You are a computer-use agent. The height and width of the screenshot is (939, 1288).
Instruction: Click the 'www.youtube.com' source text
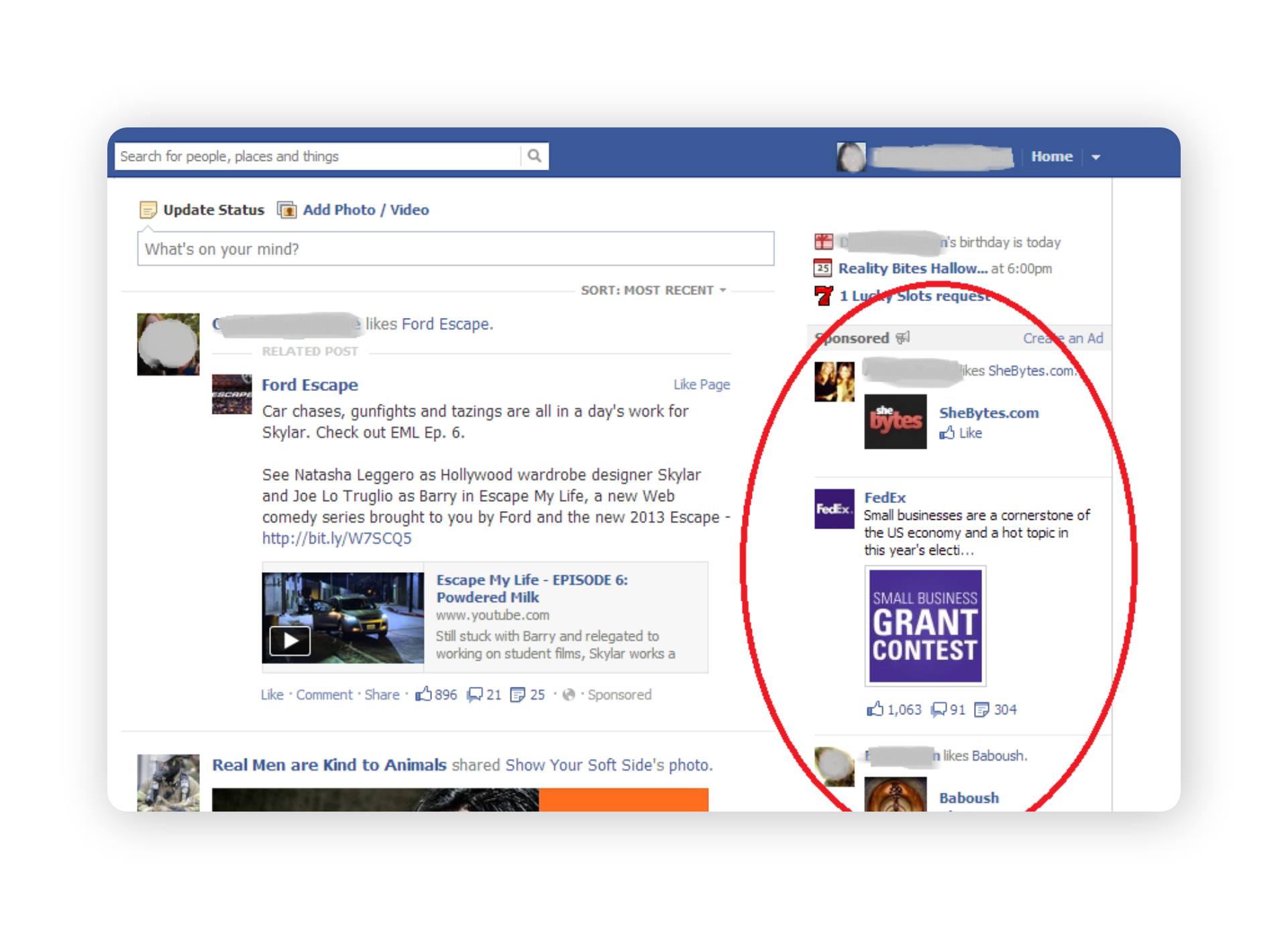pos(492,615)
